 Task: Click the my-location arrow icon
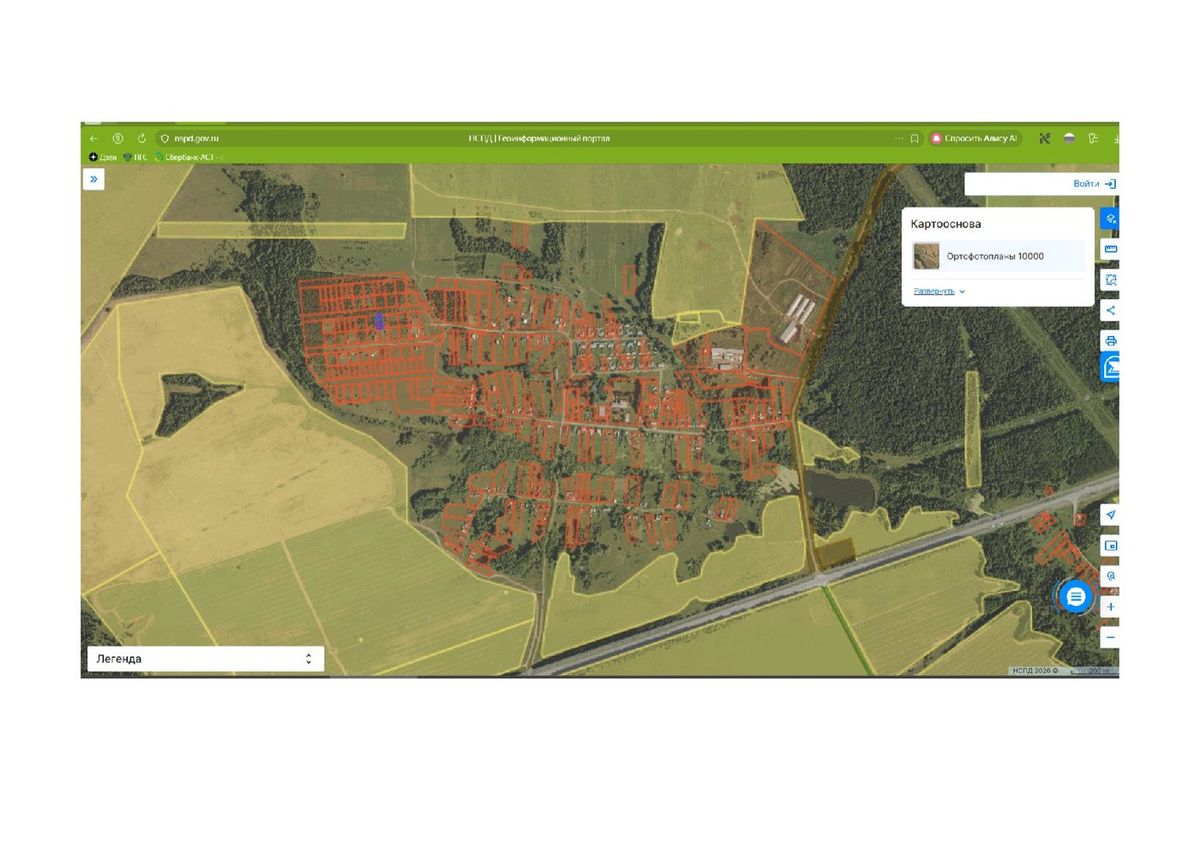point(1110,515)
